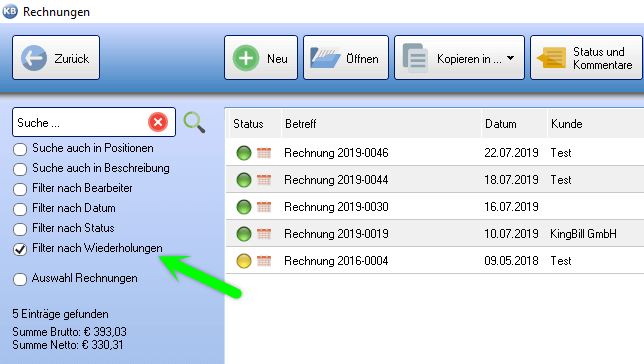The width and height of the screenshot is (644, 364).
Task: Clear search with the red X icon
Action: pos(158,122)
